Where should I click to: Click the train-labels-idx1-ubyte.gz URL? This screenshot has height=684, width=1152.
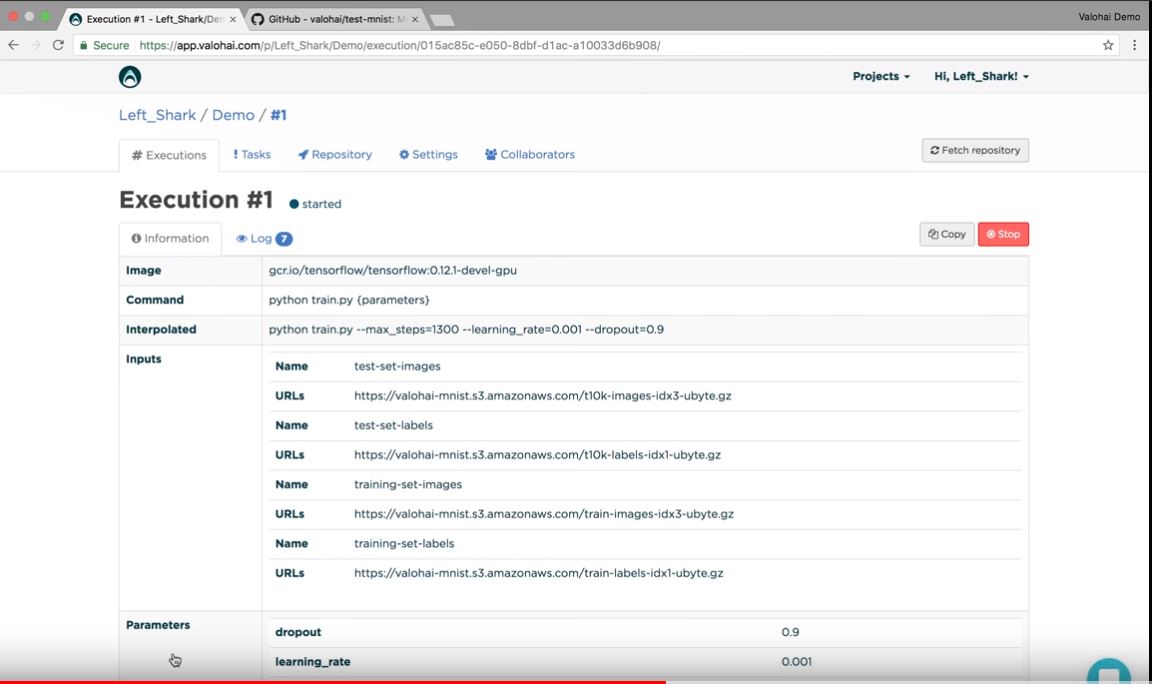tap(539, 573)
